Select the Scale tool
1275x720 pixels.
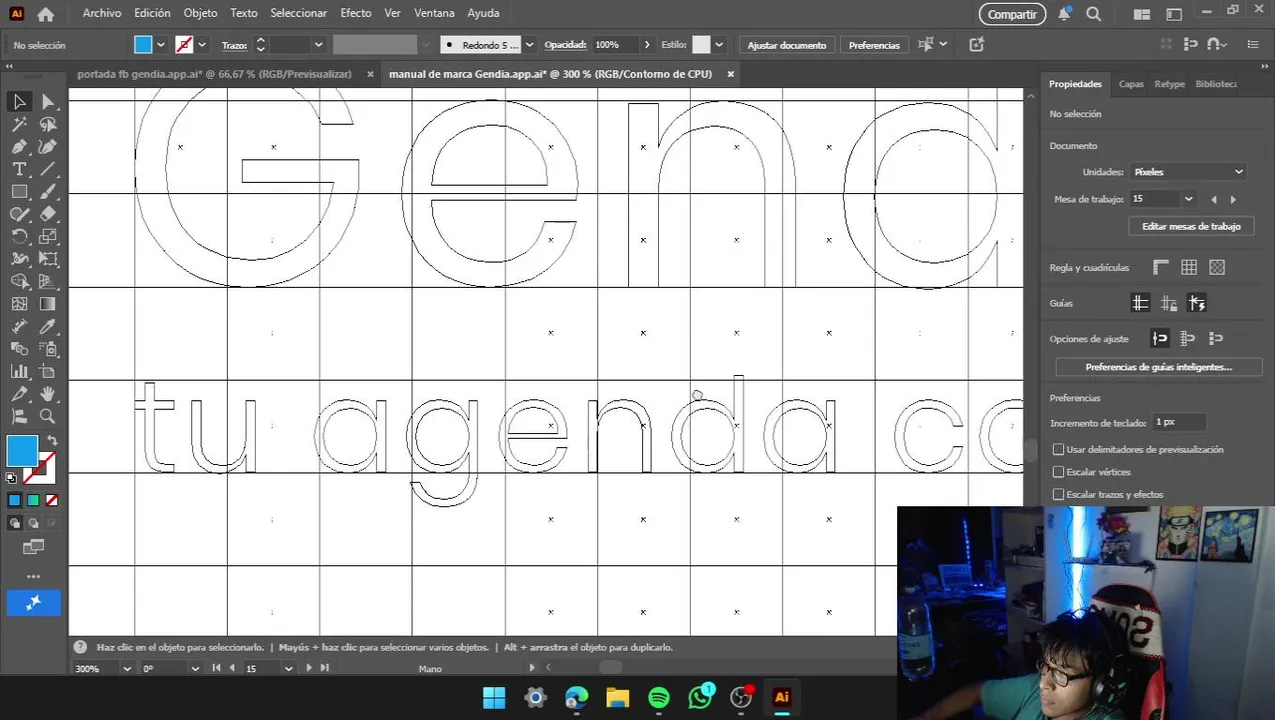pos(48,237)
